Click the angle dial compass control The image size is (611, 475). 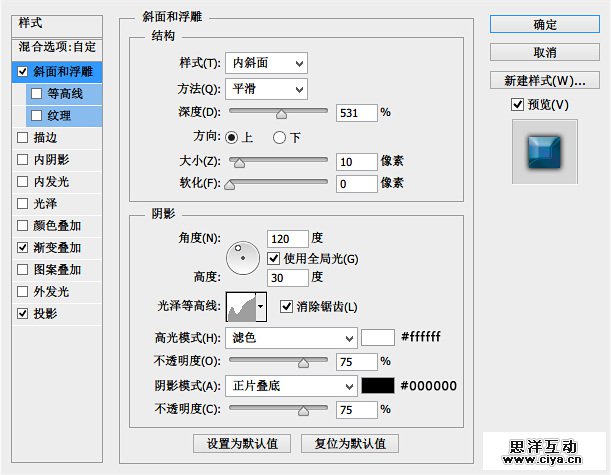coord(242,259)
